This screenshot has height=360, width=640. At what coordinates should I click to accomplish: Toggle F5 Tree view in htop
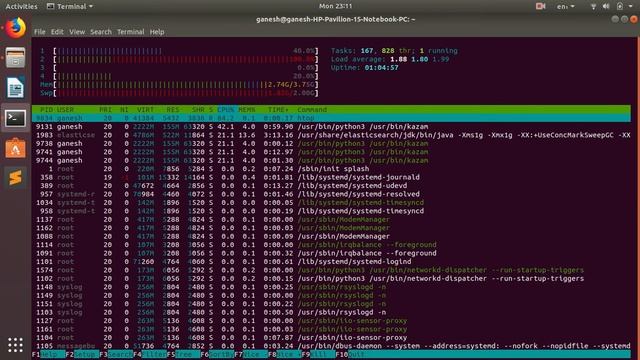(x=183, y=354)
